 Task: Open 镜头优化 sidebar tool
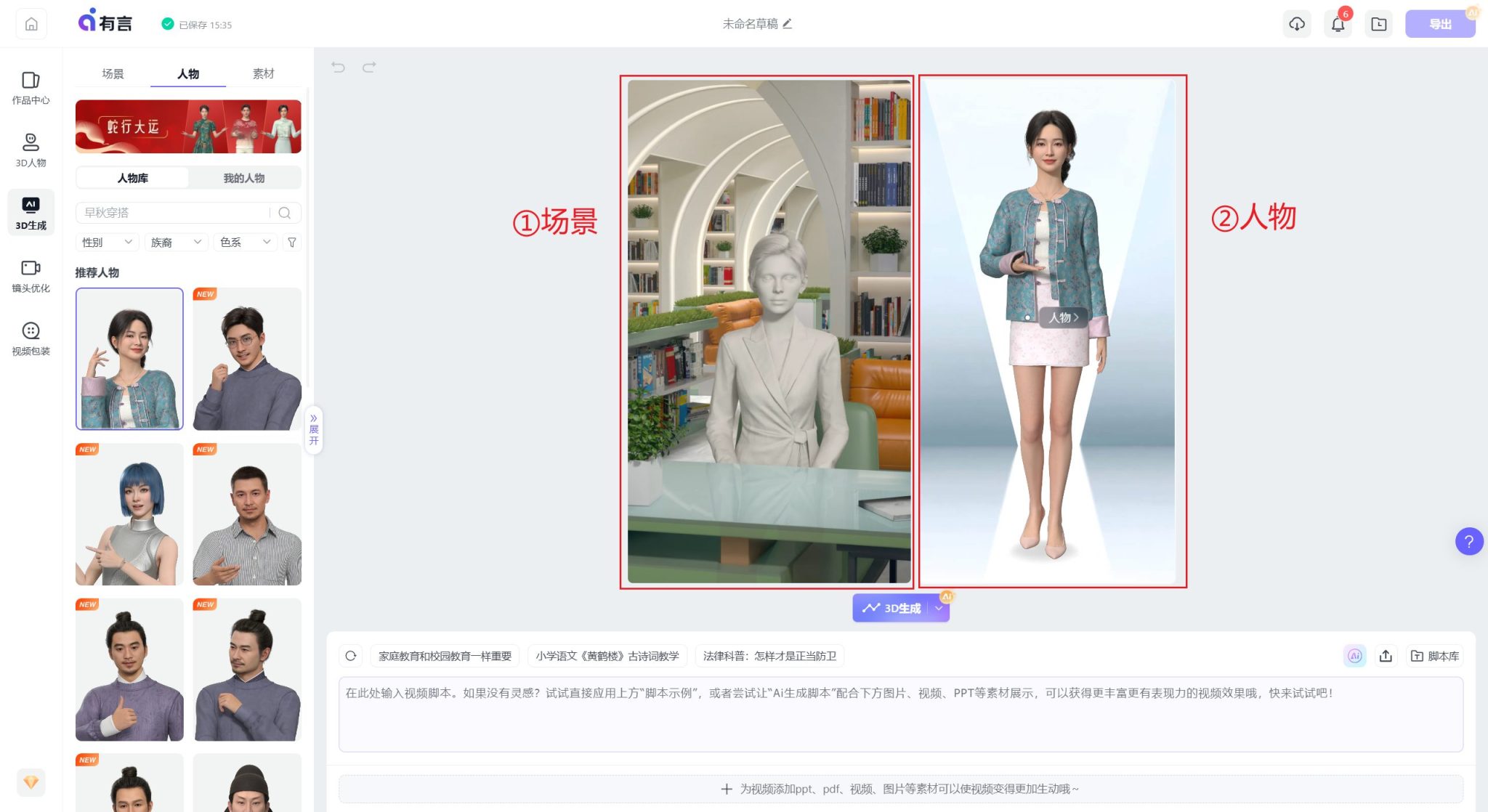[x=31, y=276]
